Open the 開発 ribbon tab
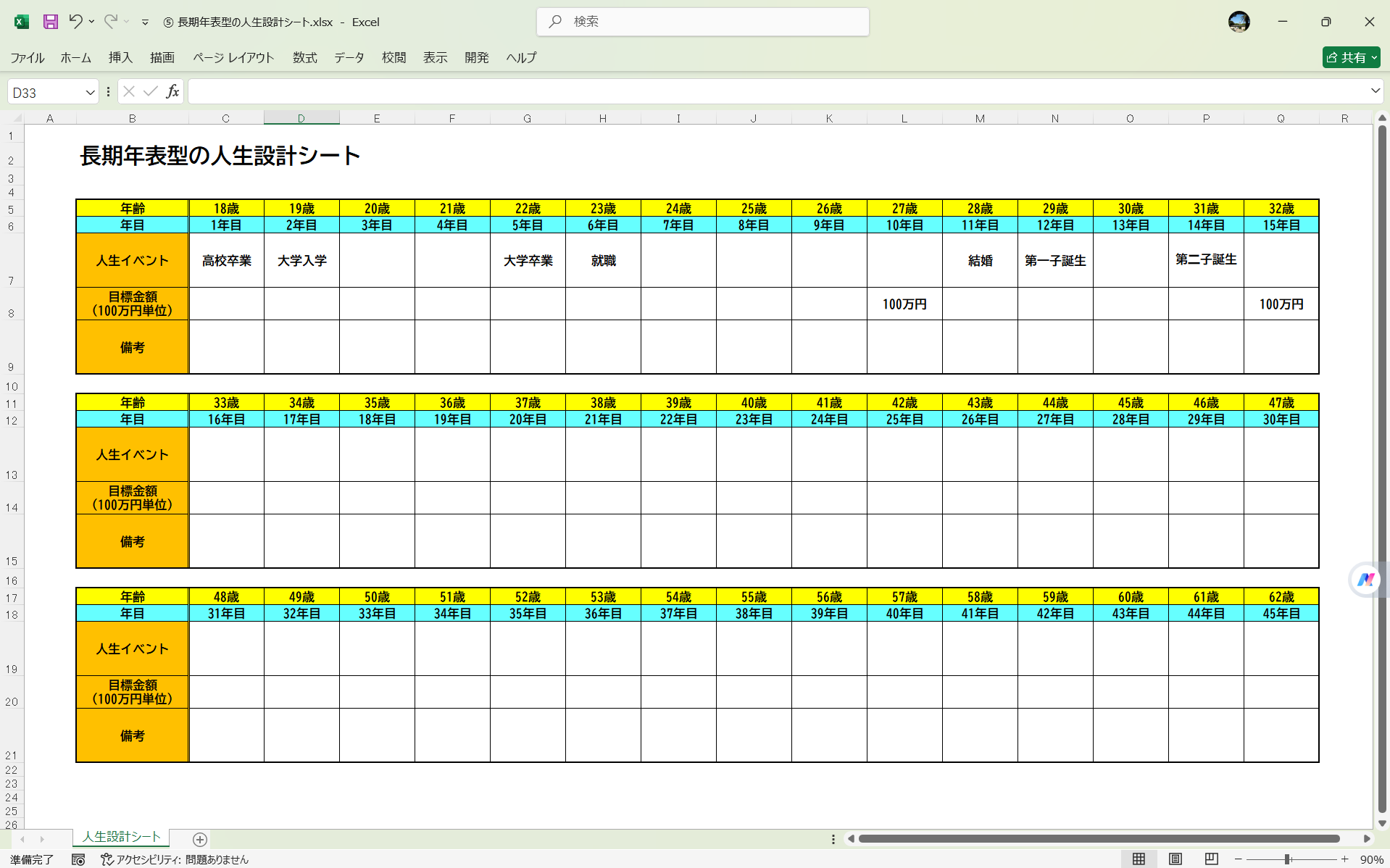 (x=477, y=57)
